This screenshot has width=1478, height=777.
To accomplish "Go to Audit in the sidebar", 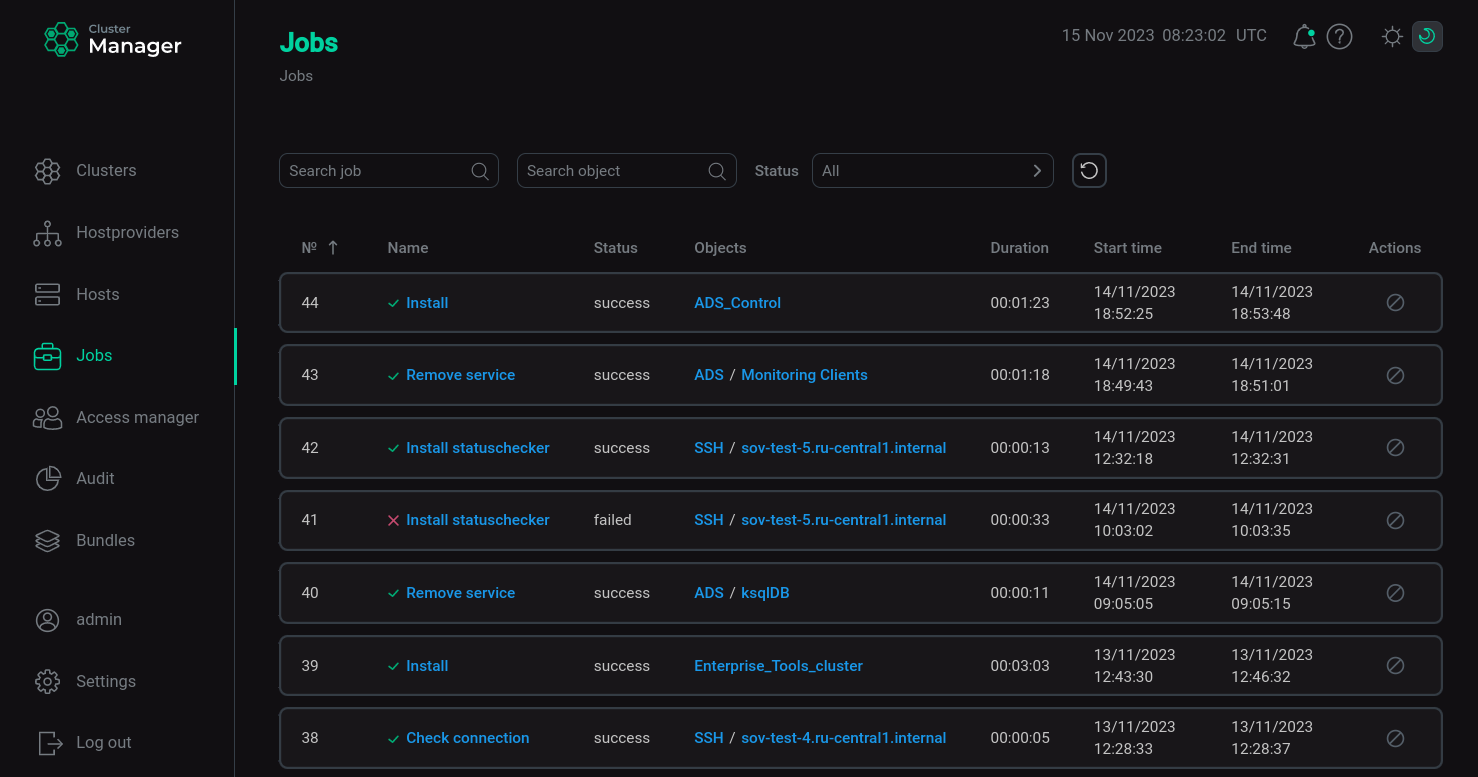I will 95,479.
